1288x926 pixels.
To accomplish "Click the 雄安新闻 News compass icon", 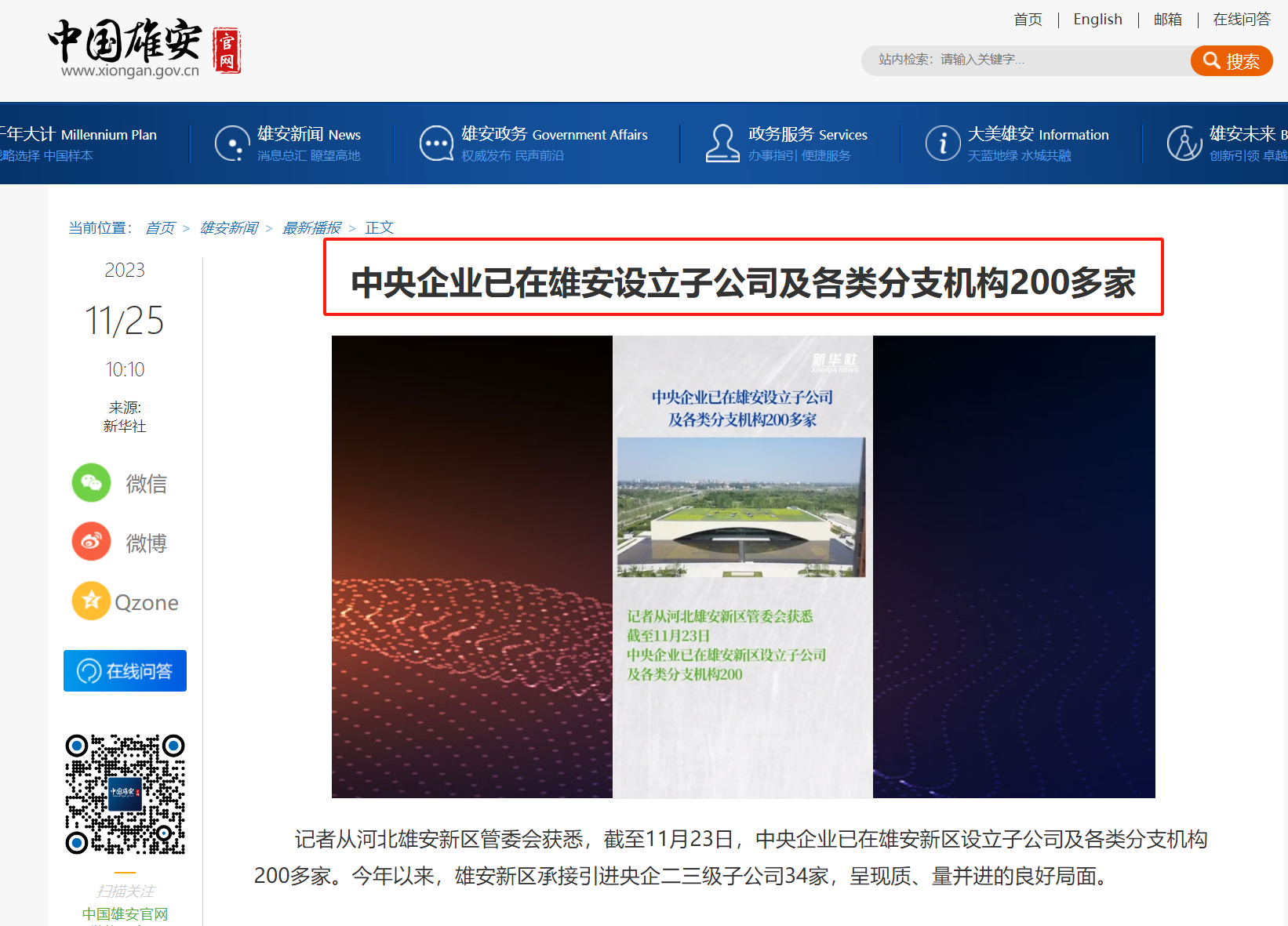I will pyautogui.click(x=232, y=143).
